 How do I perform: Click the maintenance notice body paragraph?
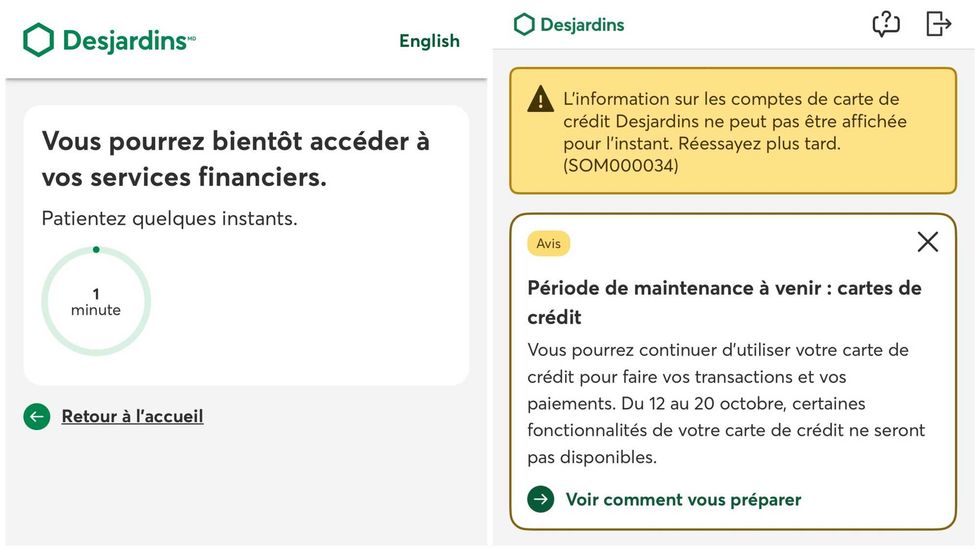pos(726,404)
